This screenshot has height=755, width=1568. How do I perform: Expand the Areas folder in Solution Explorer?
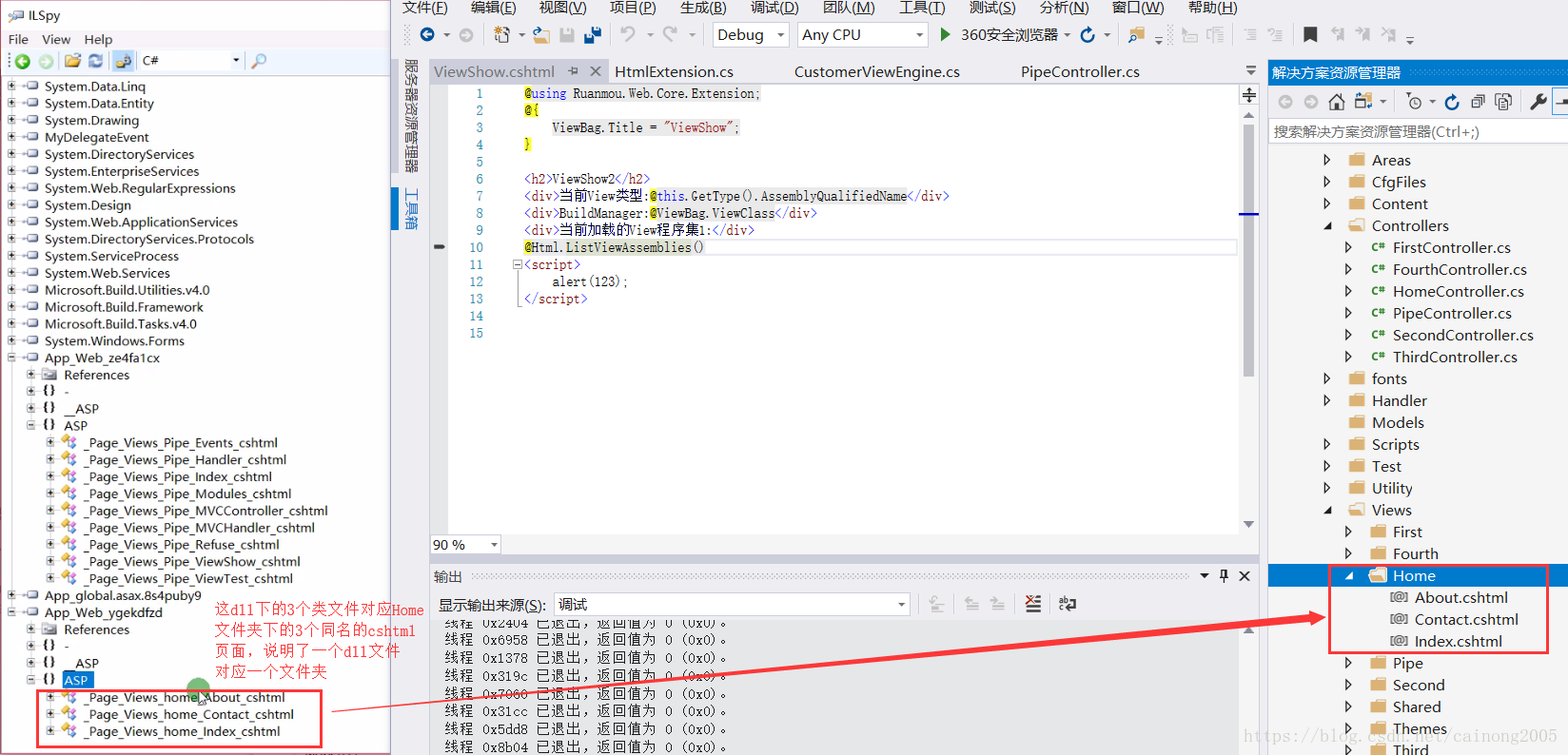(x=1327, y=161)
